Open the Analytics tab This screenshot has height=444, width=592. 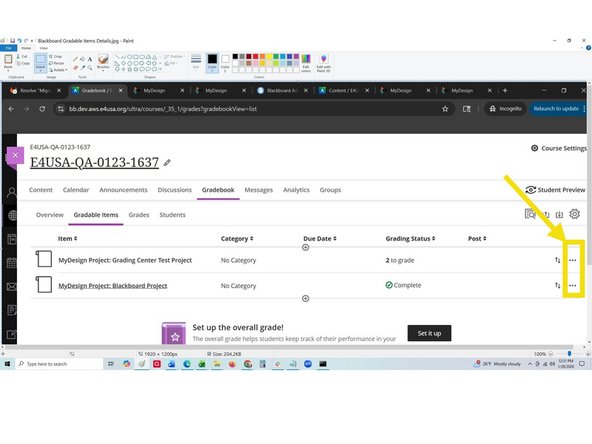[296, 190]
